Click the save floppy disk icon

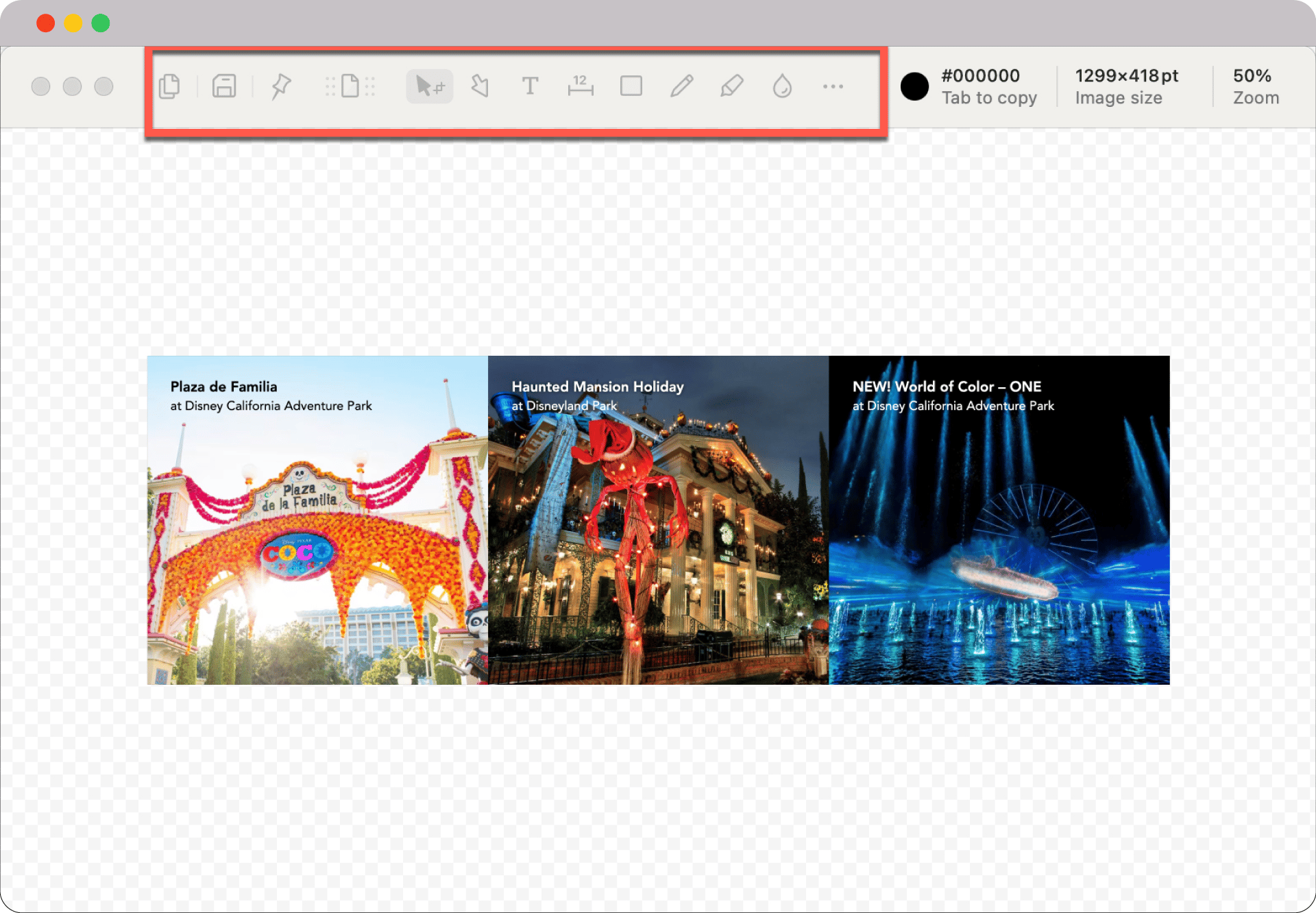coord(224,86)
